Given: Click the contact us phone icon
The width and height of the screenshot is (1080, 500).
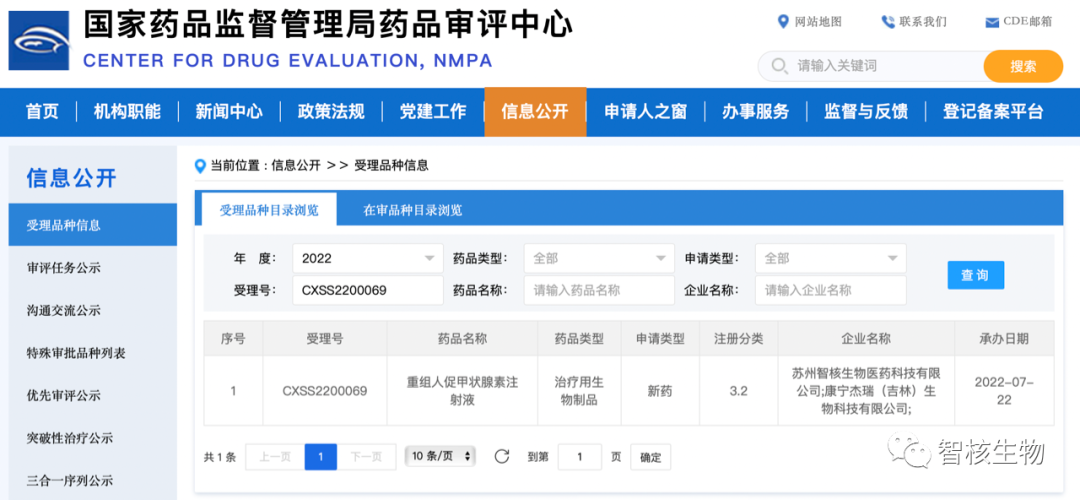Looking at the screenshot, I should [887, 22].
